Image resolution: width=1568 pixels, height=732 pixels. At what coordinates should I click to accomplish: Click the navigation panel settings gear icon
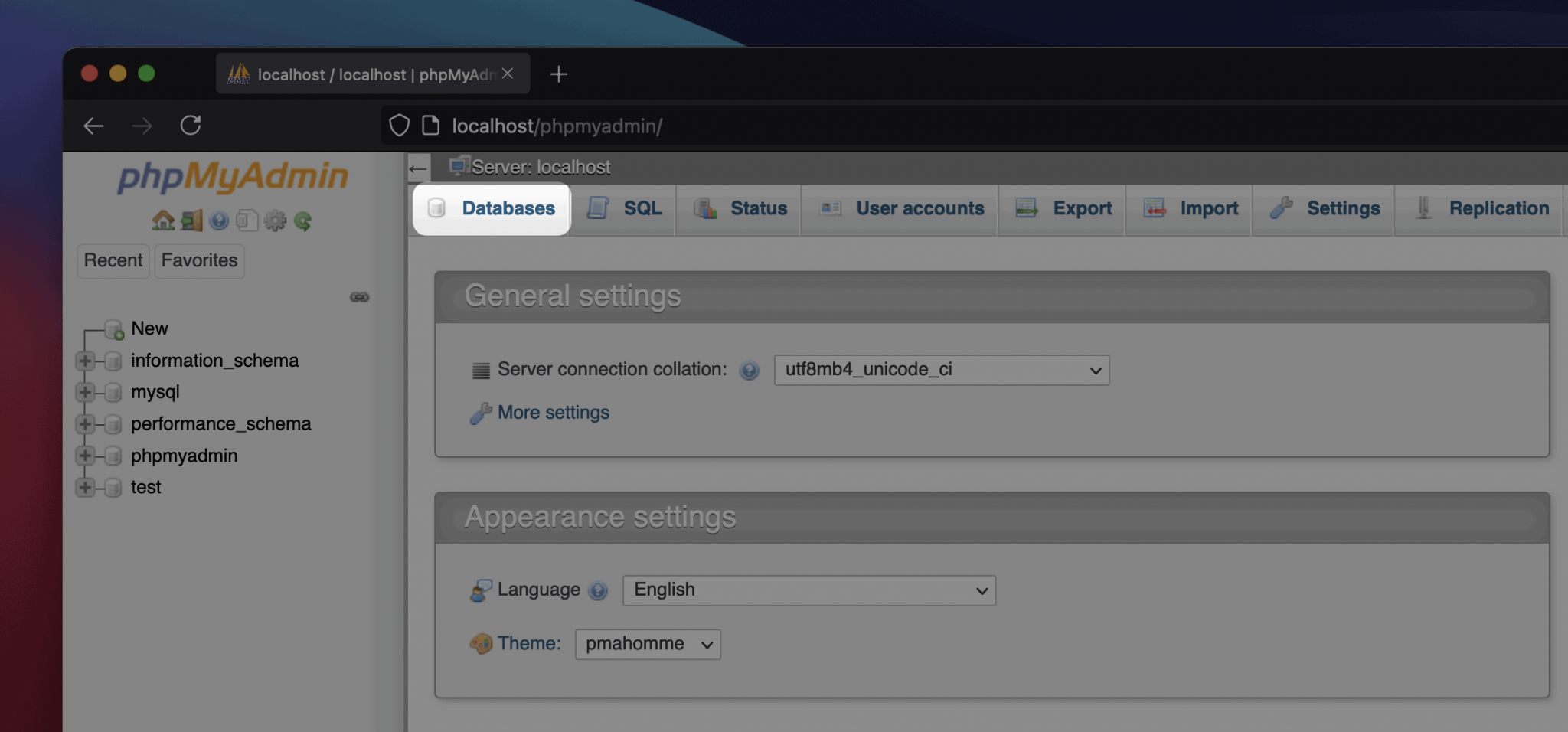pos(275,221)
